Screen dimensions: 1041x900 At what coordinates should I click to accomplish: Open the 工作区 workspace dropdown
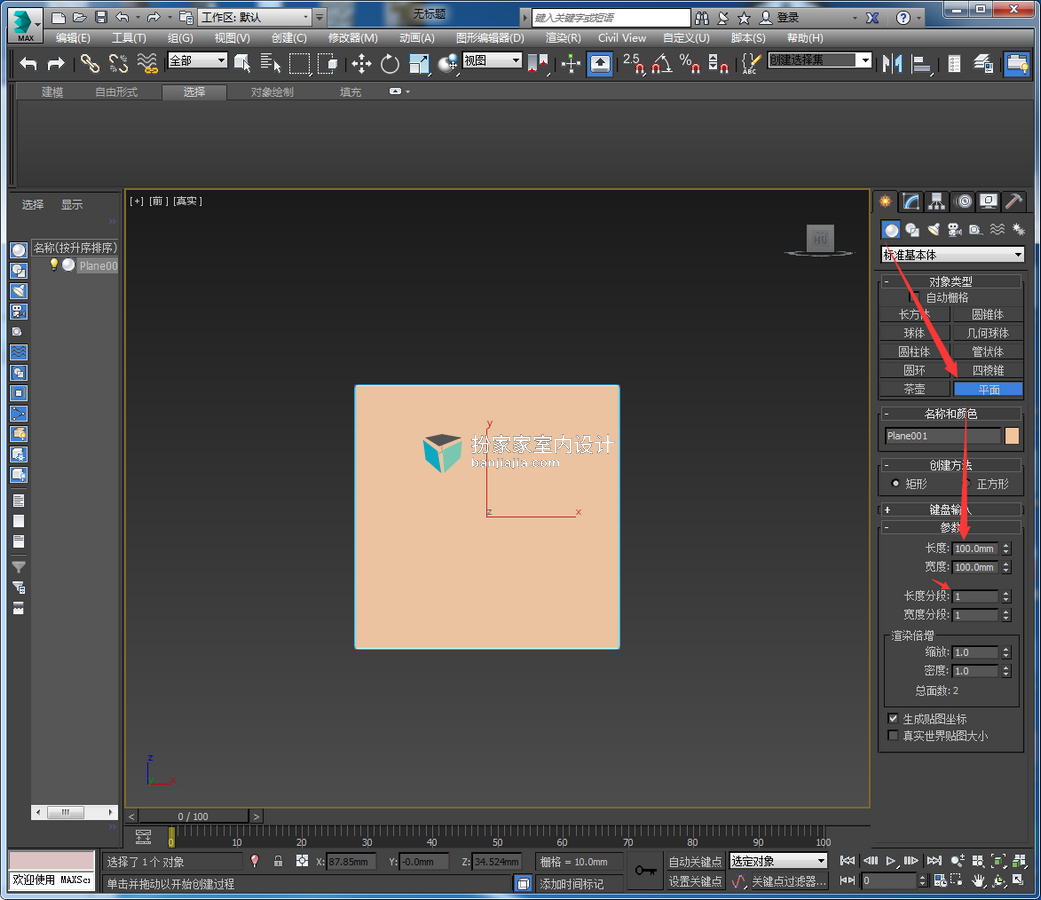[256, 17]
